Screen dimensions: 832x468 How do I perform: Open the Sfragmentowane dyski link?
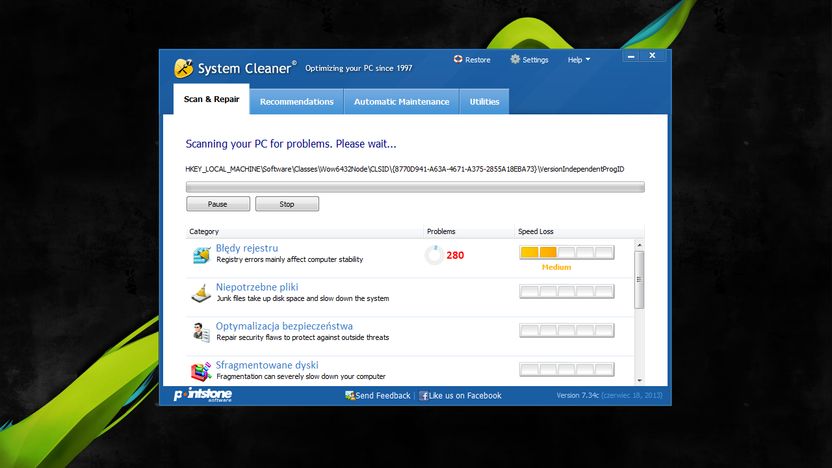tap(267, 365)
